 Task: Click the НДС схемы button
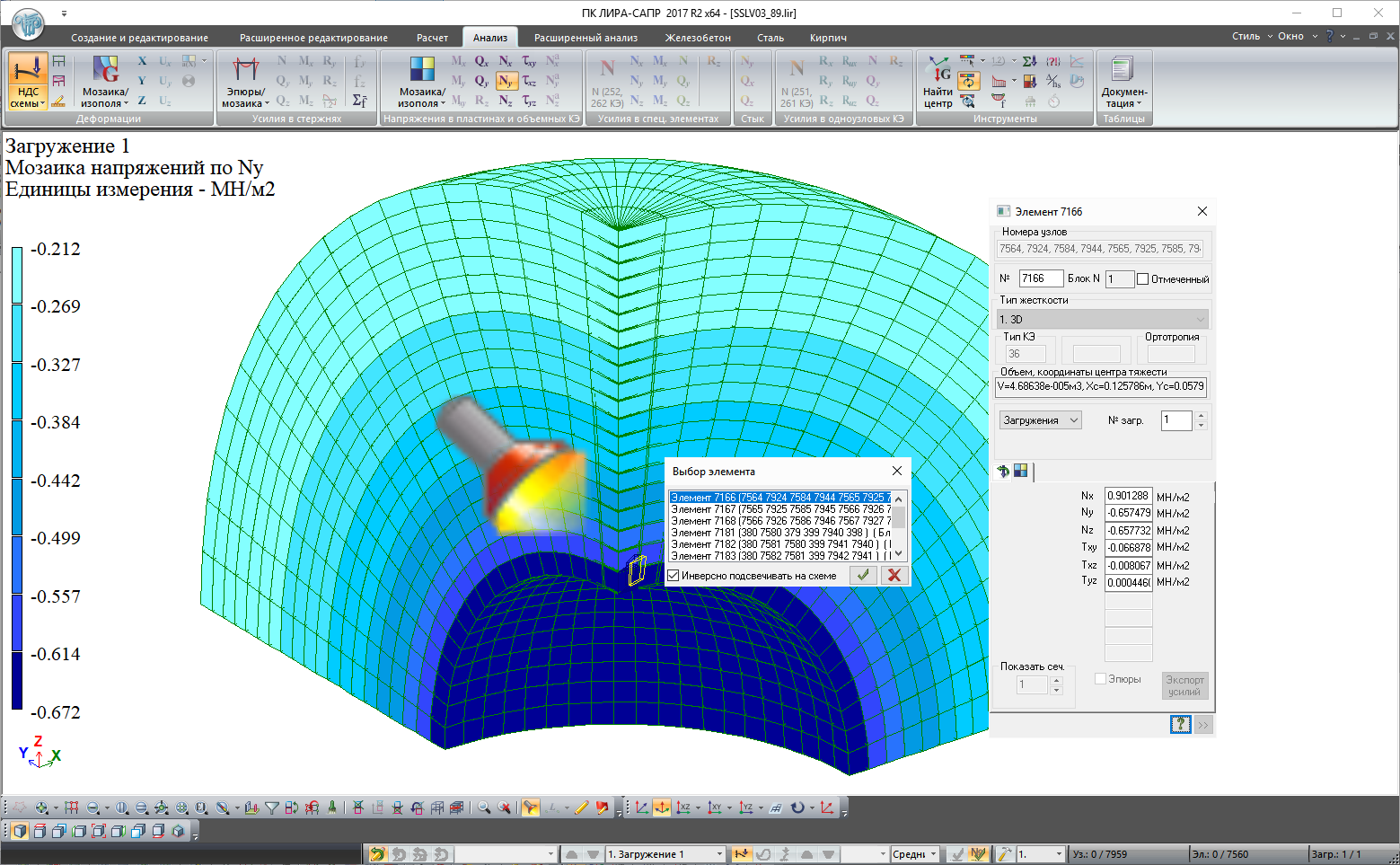28,81
